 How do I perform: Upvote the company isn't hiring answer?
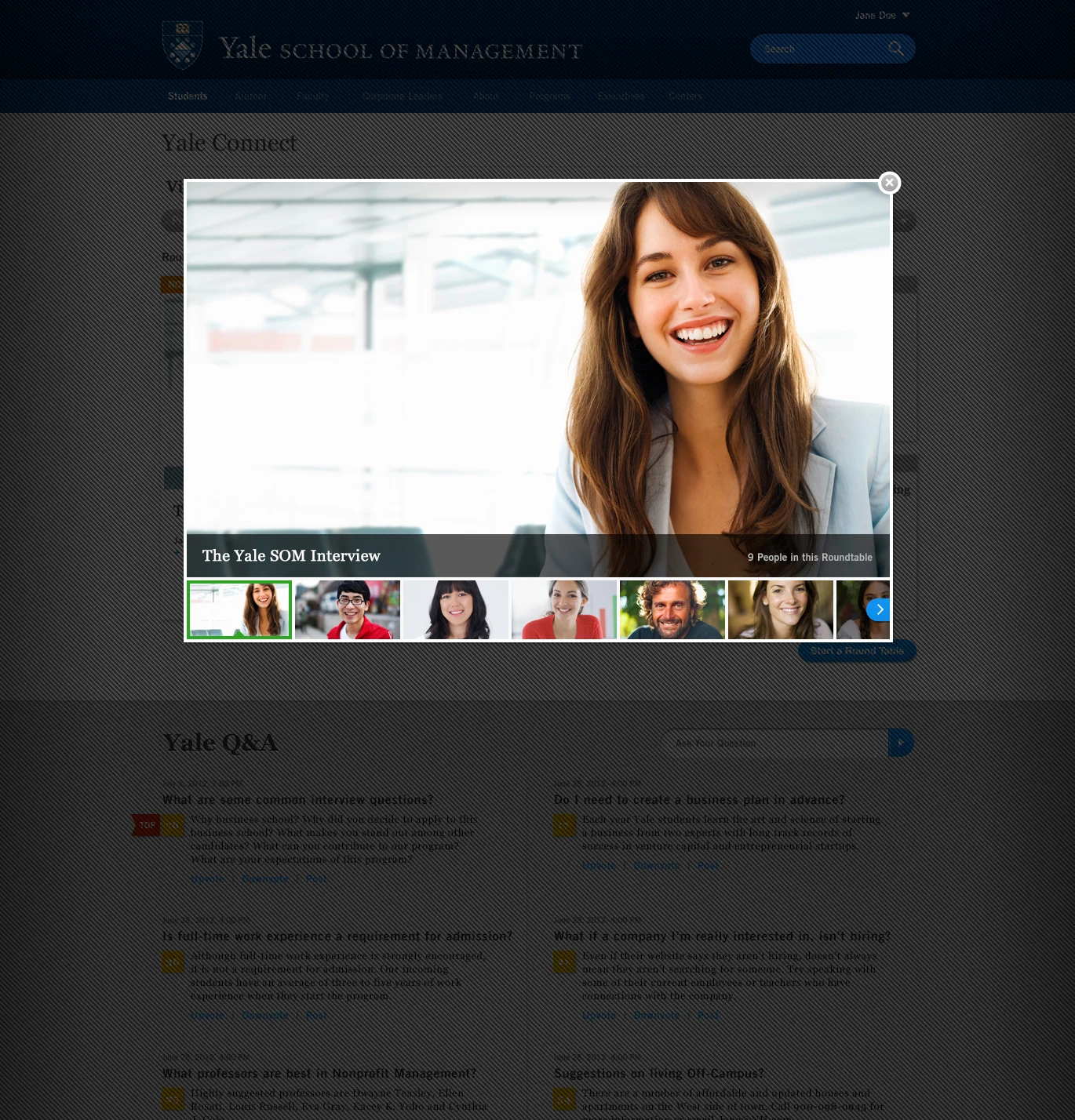[599, 1016]
